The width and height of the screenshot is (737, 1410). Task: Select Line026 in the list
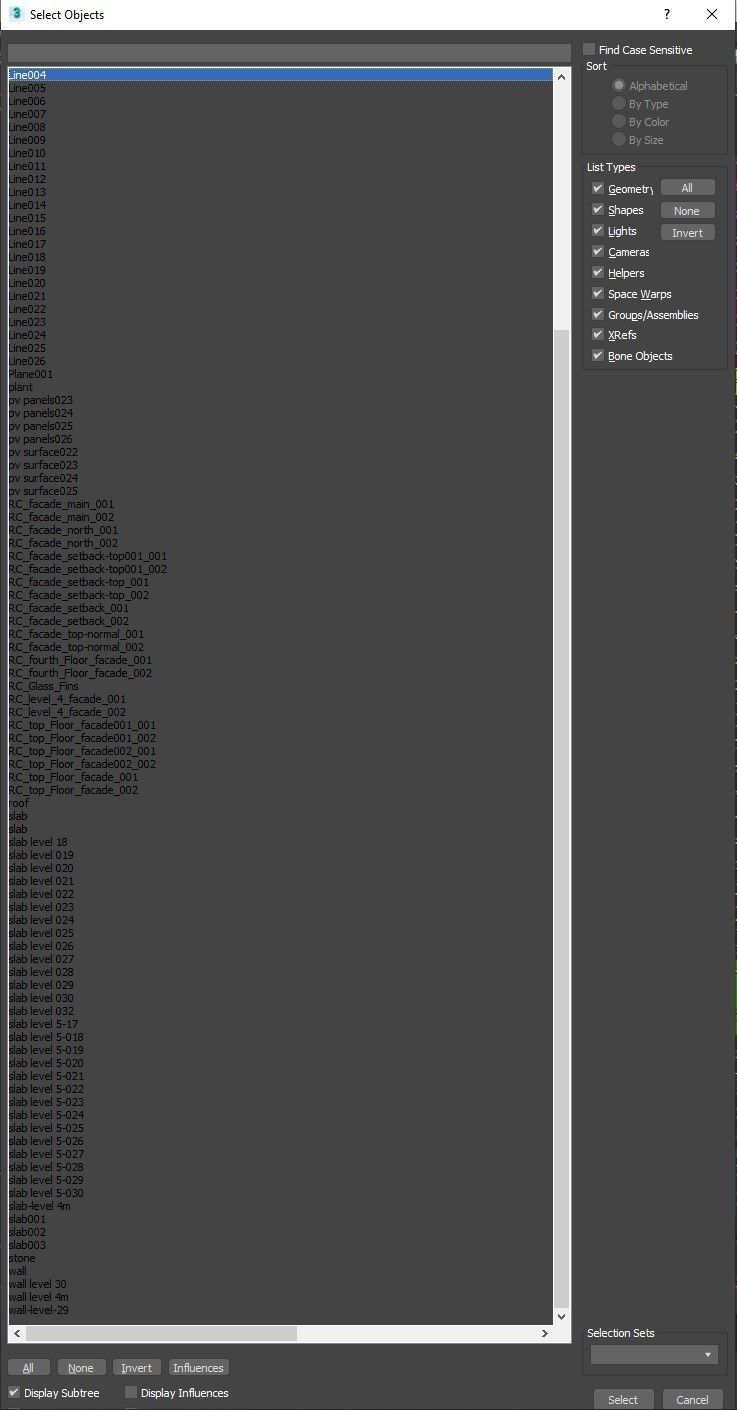280,361
